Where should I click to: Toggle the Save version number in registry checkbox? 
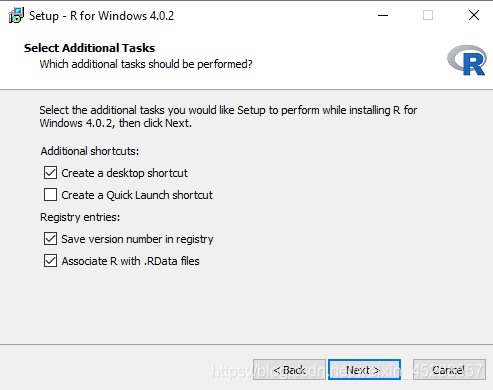click(50, 239)
